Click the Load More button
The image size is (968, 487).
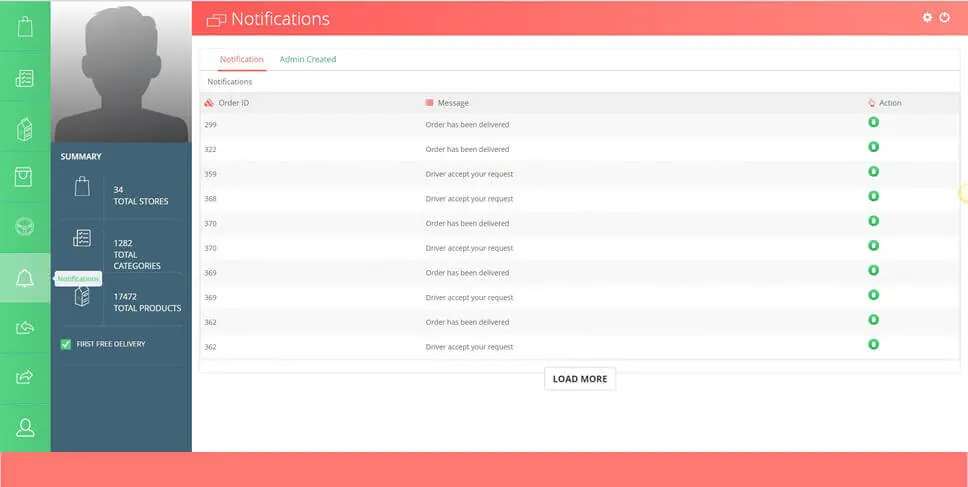[x=580, y=379]
